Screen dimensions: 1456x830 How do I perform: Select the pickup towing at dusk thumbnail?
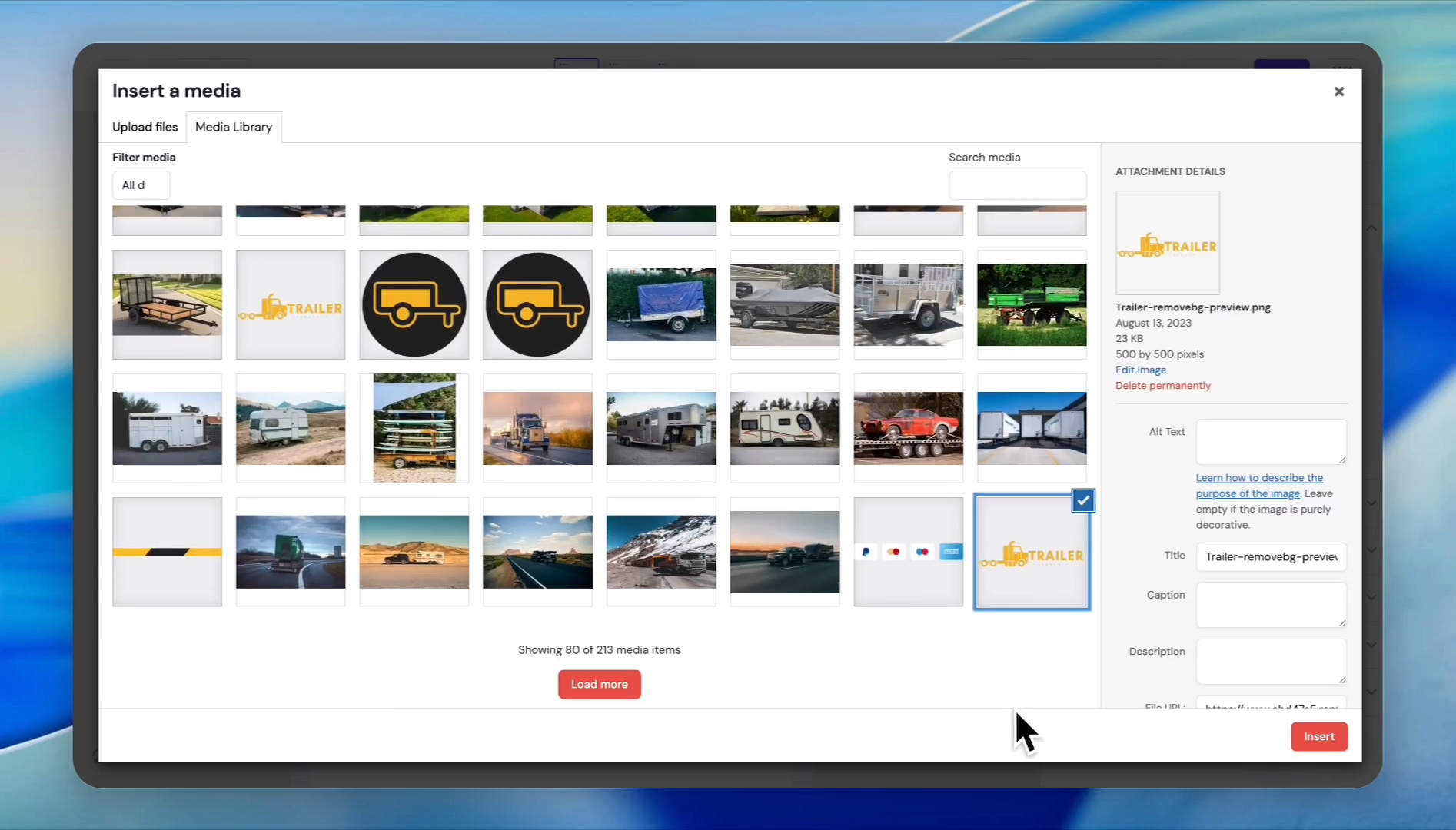click(x=784, y=552)
